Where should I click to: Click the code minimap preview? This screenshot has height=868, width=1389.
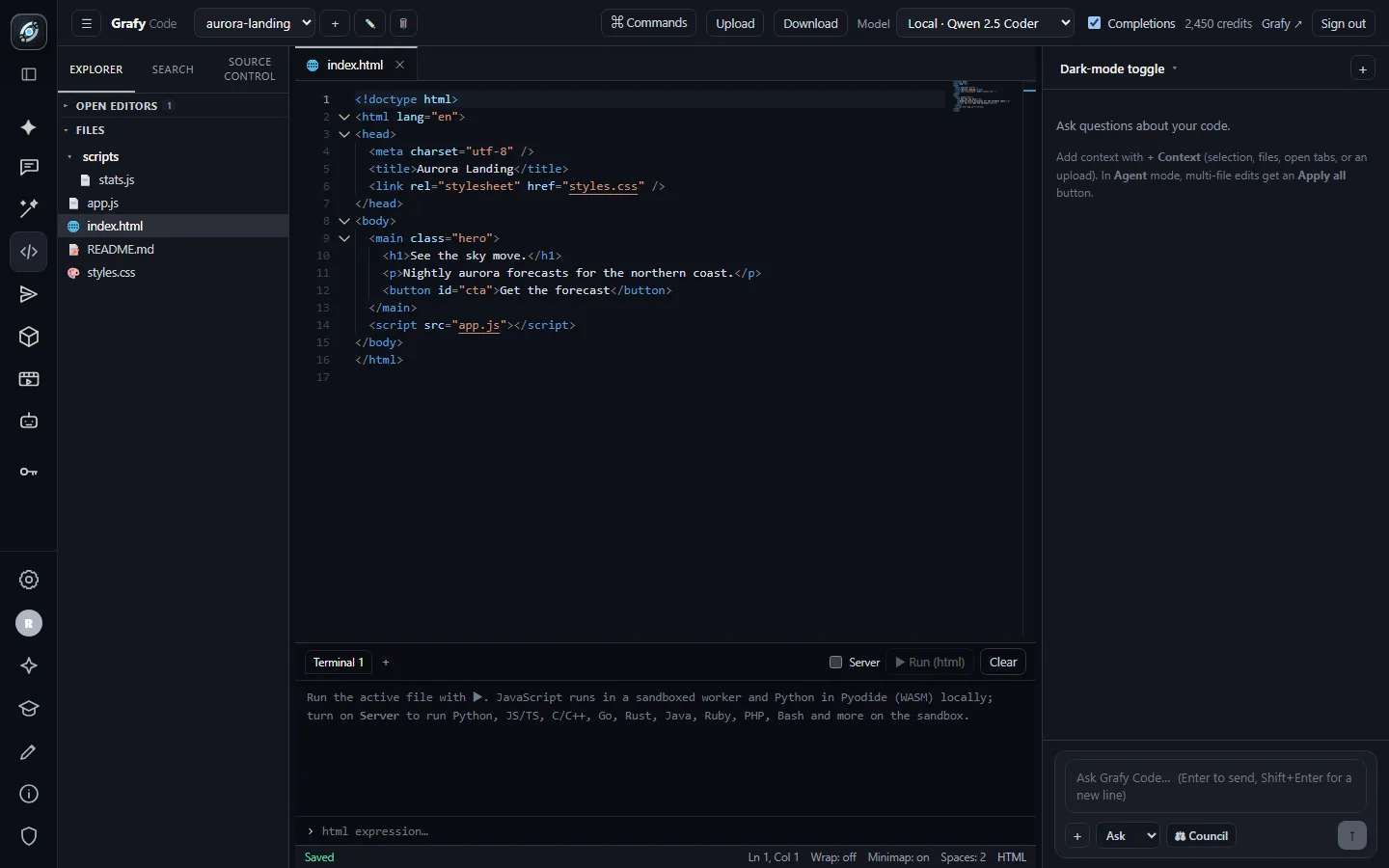point(982,95)
